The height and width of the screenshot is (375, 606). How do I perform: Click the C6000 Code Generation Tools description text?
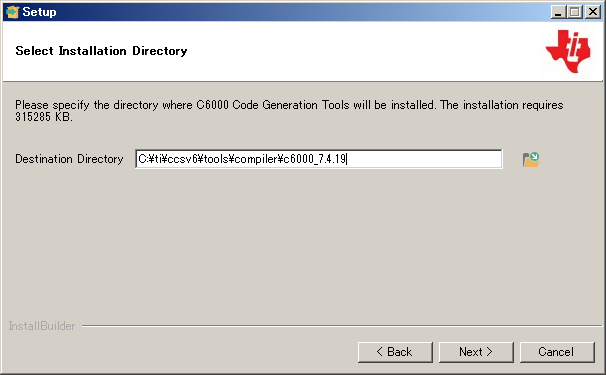click(289, 105)
